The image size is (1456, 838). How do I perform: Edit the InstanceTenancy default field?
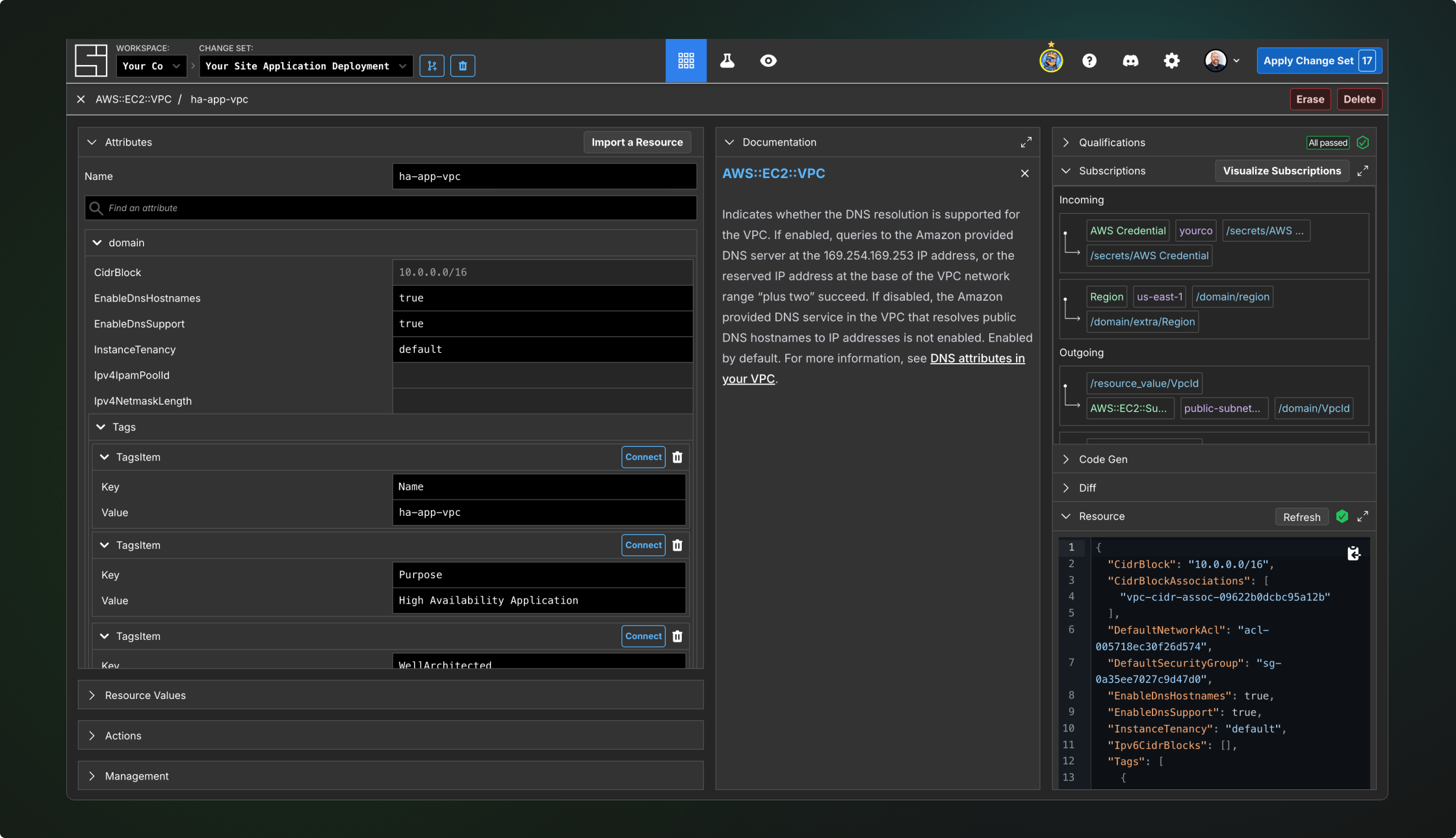pos(543,349)
